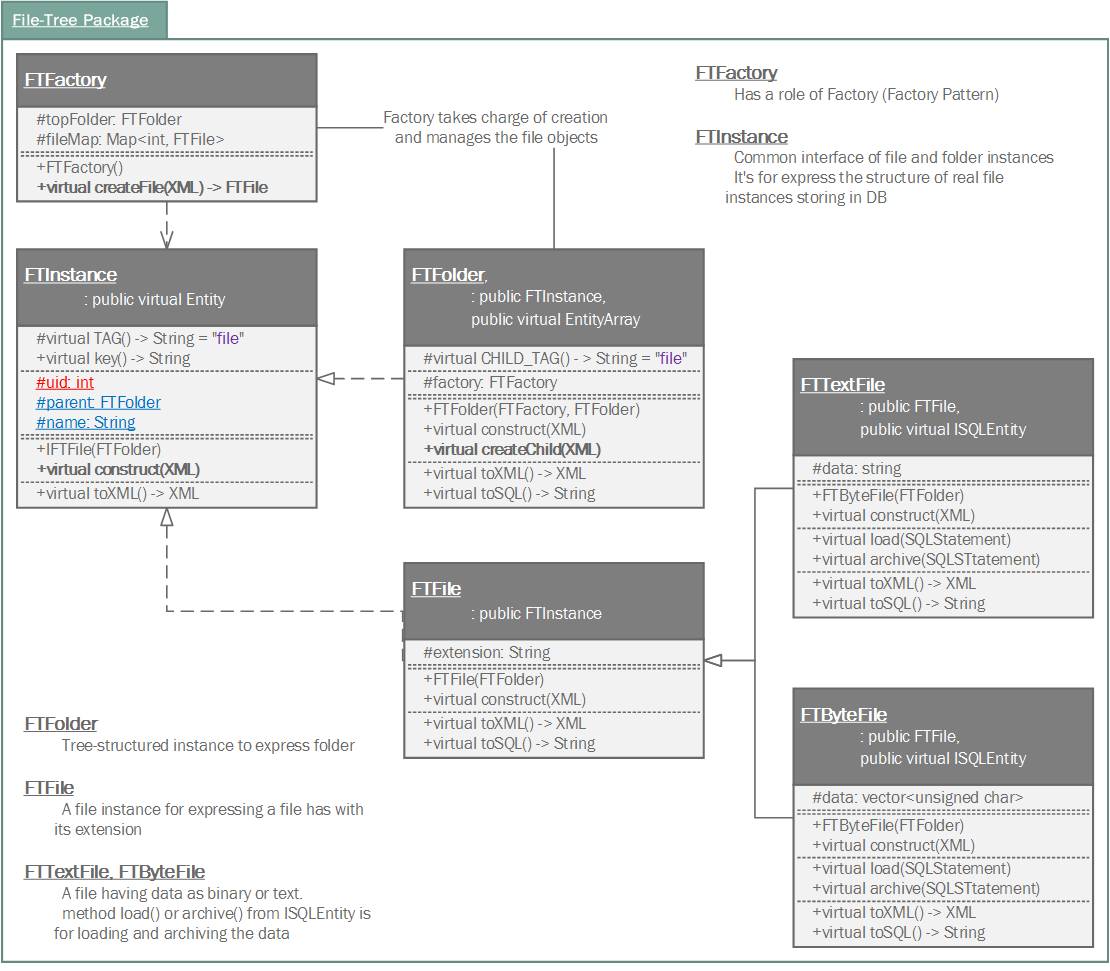
Task: Click the File-Tree Package tab label
Action: point(80,20)
